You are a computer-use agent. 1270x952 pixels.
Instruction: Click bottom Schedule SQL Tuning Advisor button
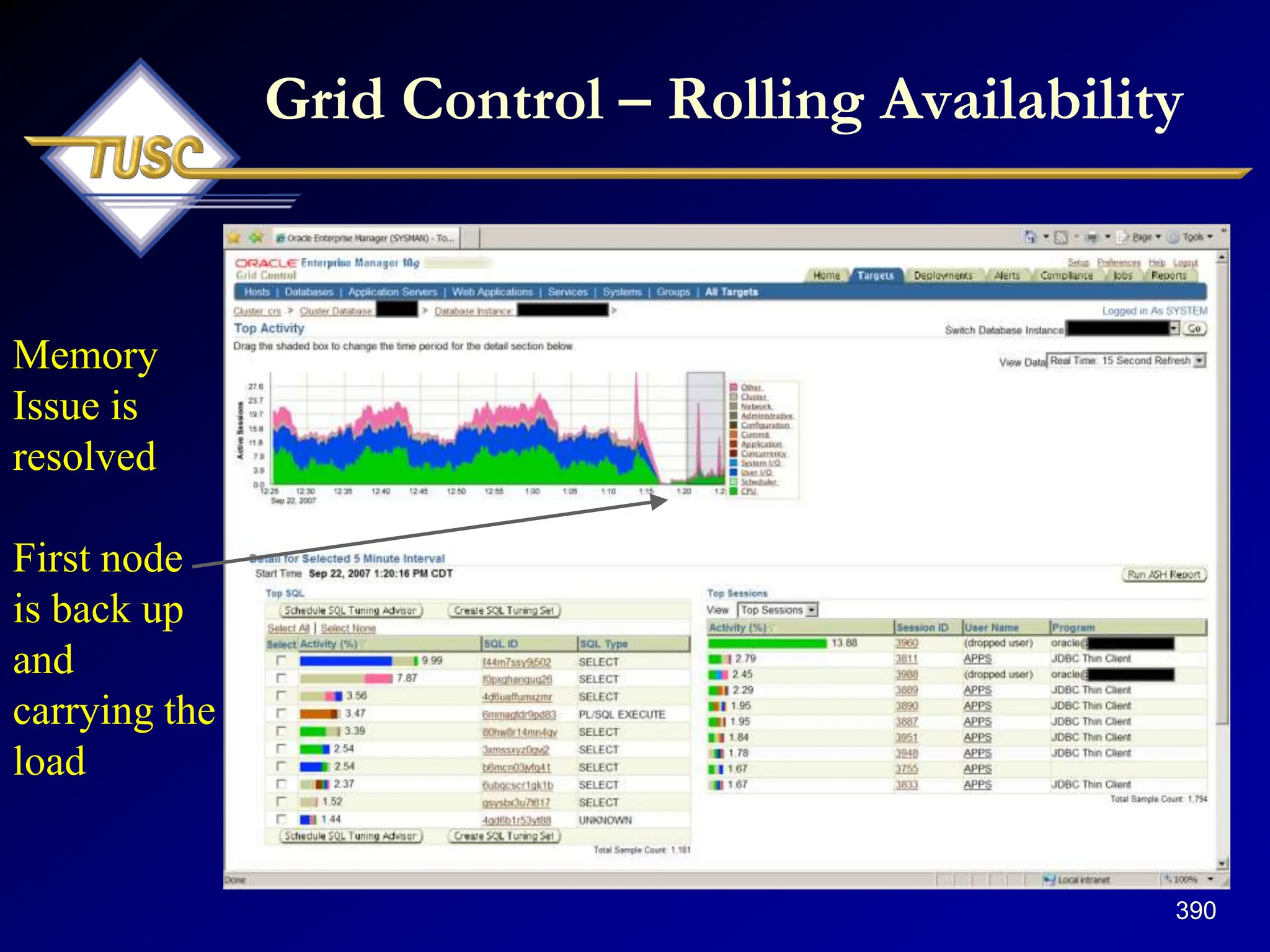click(351, 836)
